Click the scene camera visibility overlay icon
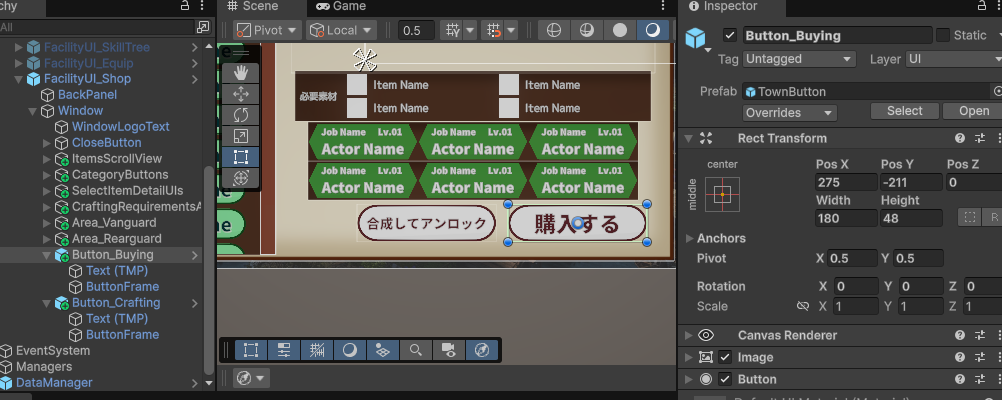This screenshot has width=1002, height=400. point(448,350)
